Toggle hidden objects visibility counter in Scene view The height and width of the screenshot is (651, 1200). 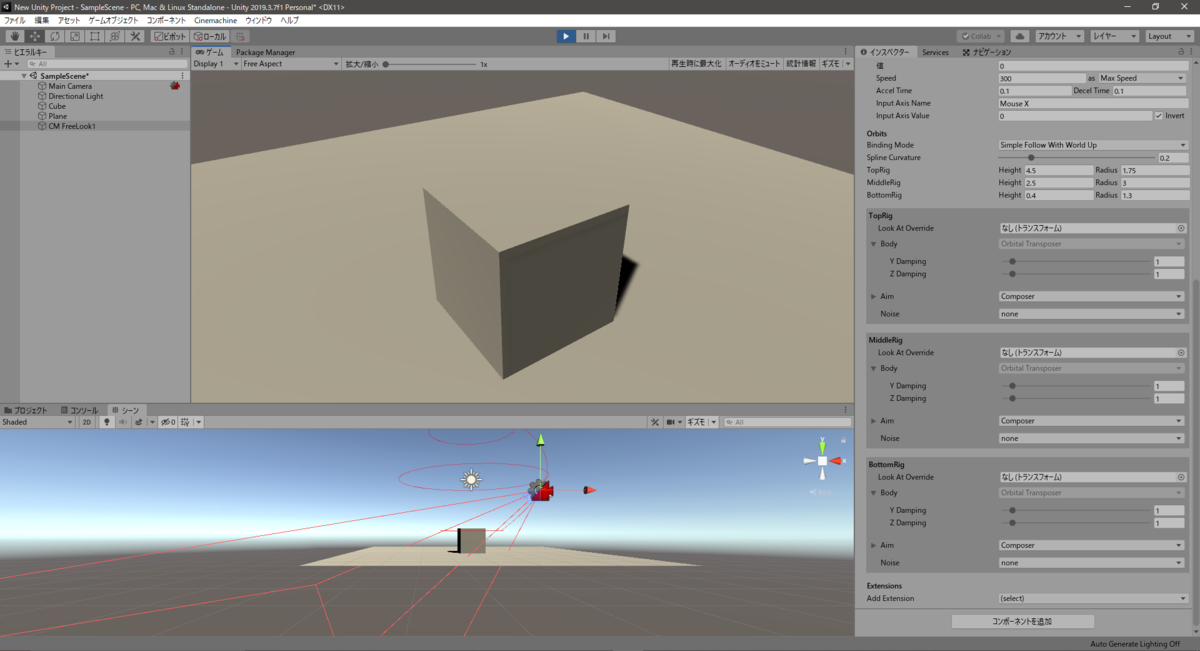[x=168, y=422]
